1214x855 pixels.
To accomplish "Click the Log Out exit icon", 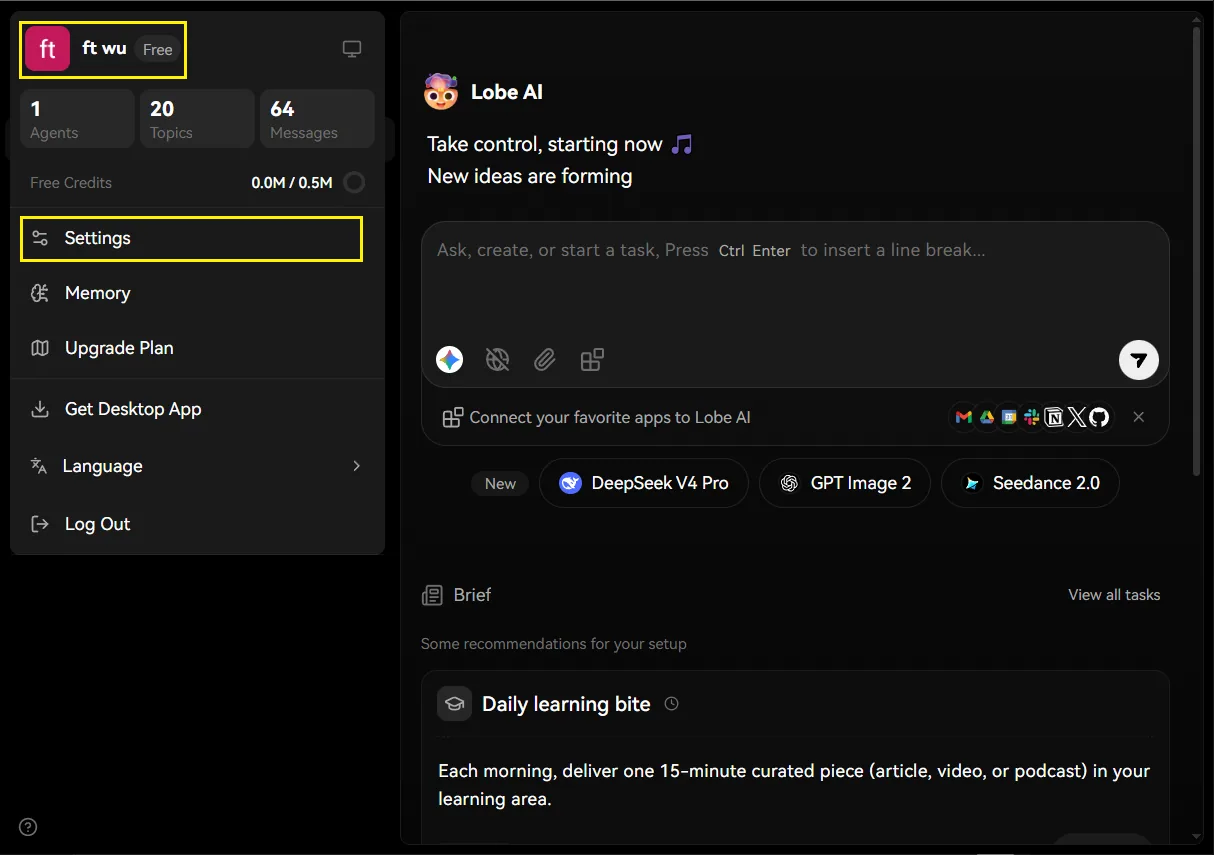I will (40, 524).
